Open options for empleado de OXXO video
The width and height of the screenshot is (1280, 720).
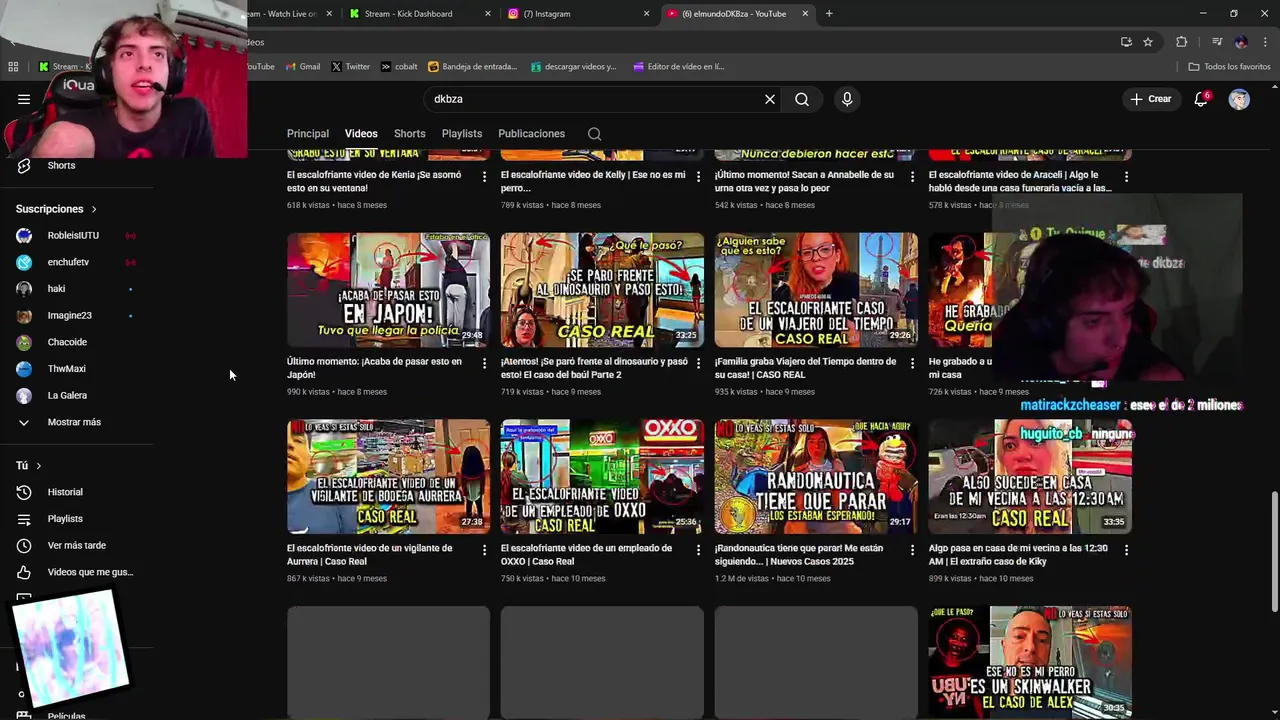coord(699,550)
